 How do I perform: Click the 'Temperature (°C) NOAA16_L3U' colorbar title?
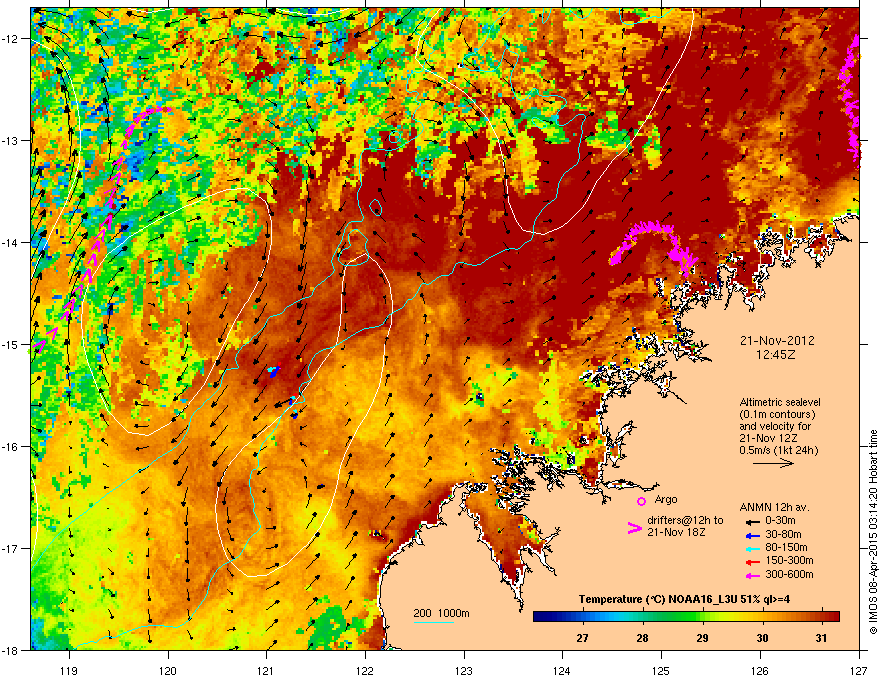pos(658,599)
